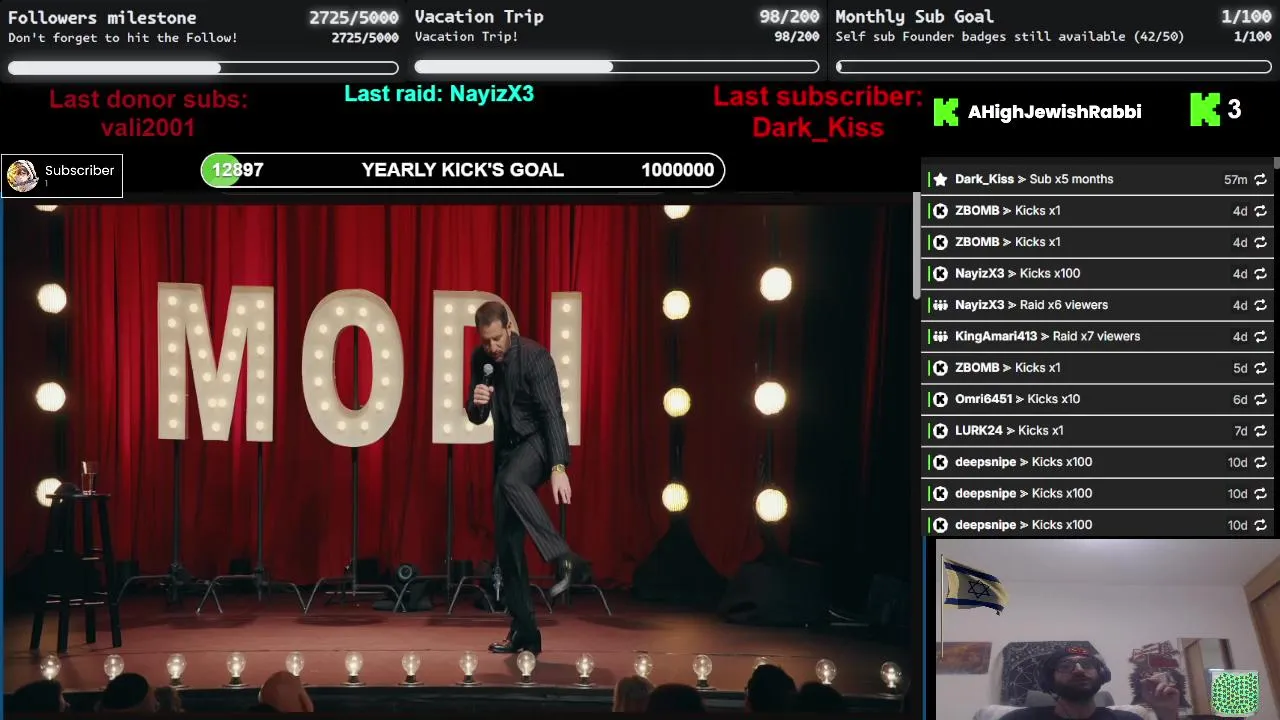This screenshot has width=1280, height=720.
Task: Click the Last subscriber Dark_Kiss name
Action: click(x=818, y=128)
